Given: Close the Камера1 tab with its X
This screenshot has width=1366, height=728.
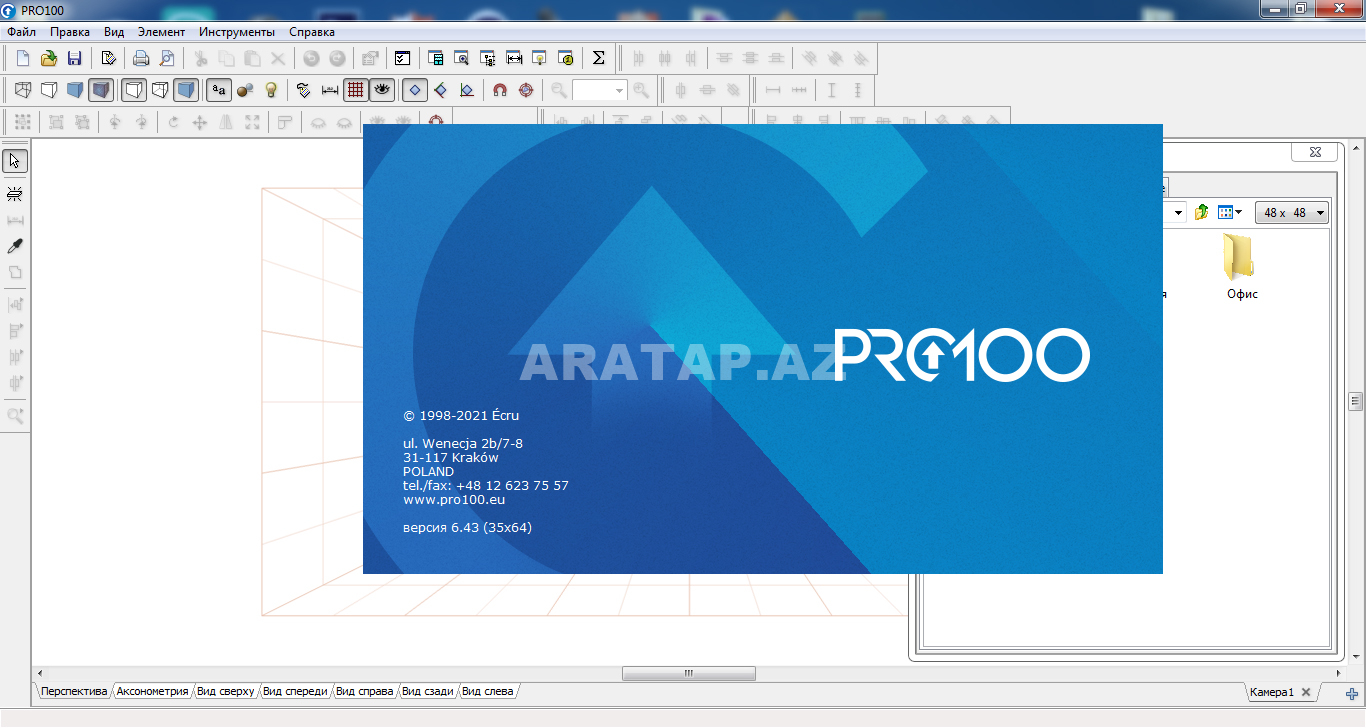Looking at the screenshot, I should [1306, 692].
